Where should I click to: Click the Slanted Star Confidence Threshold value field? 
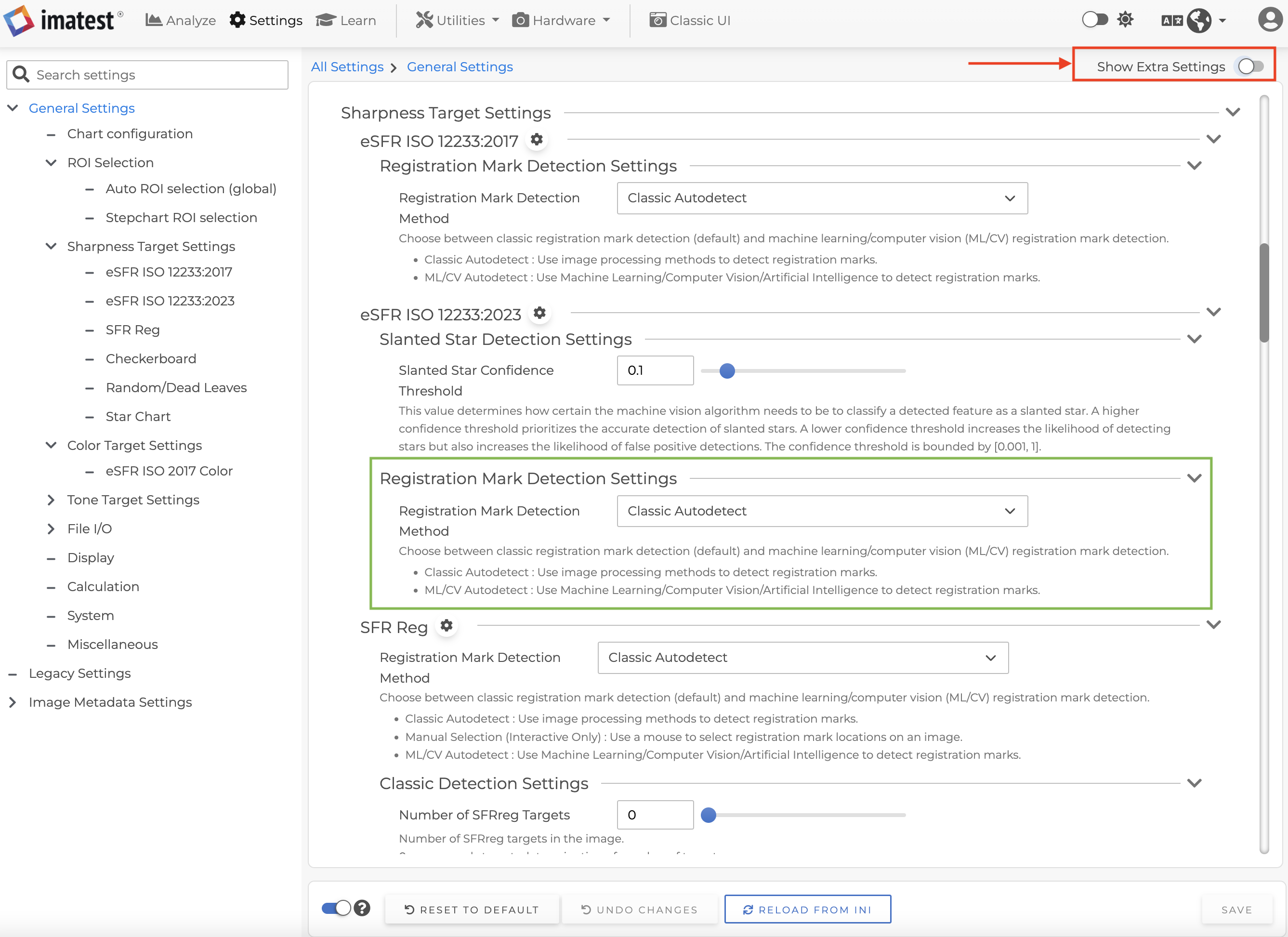pyautogui.click(x=656, y=371)
